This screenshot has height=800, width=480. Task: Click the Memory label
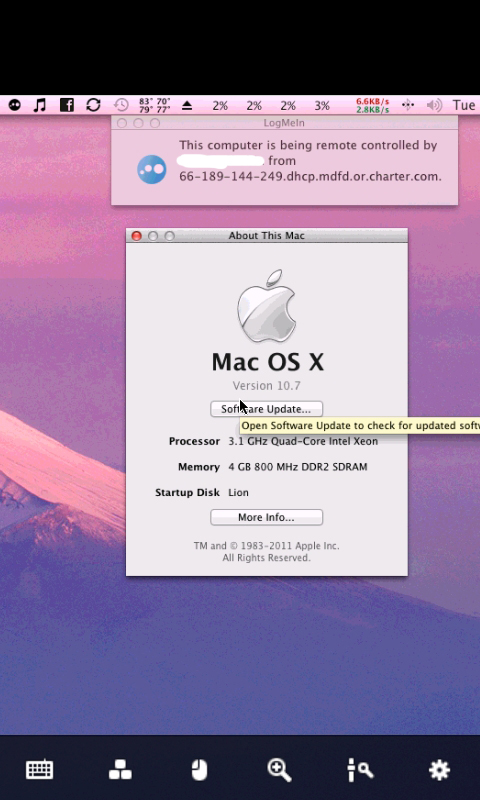[x=198, y=467]
